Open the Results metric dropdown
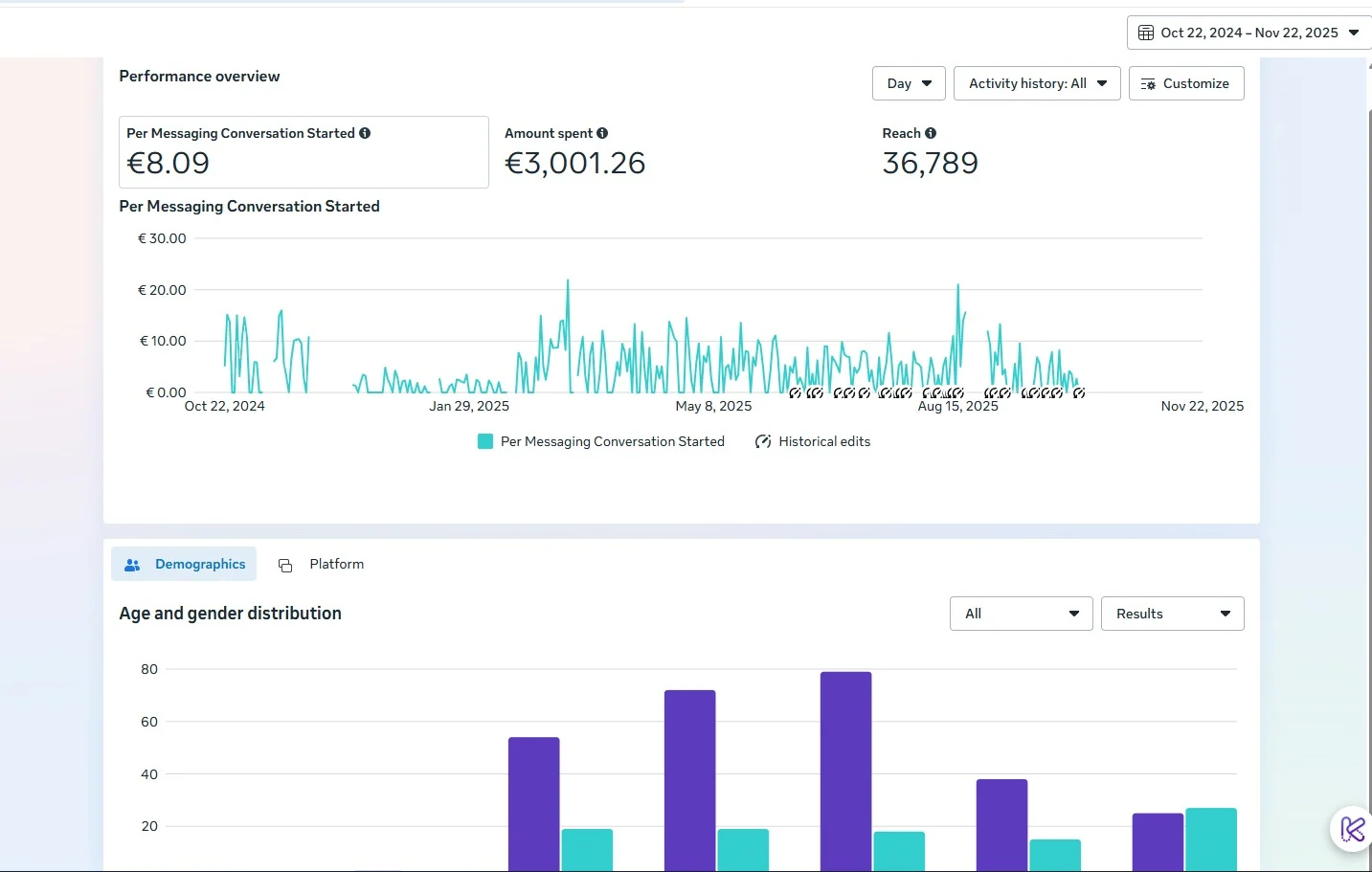 [1172, 614]
